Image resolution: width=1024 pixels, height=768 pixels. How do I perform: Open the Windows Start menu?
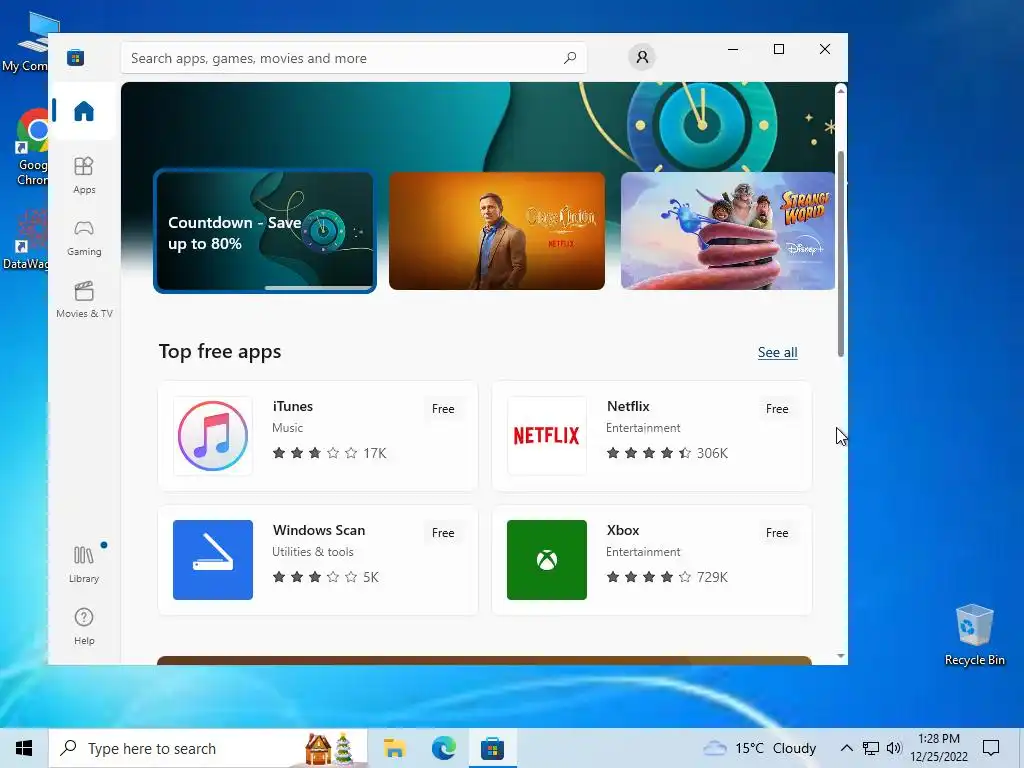(x=24, y=748)
